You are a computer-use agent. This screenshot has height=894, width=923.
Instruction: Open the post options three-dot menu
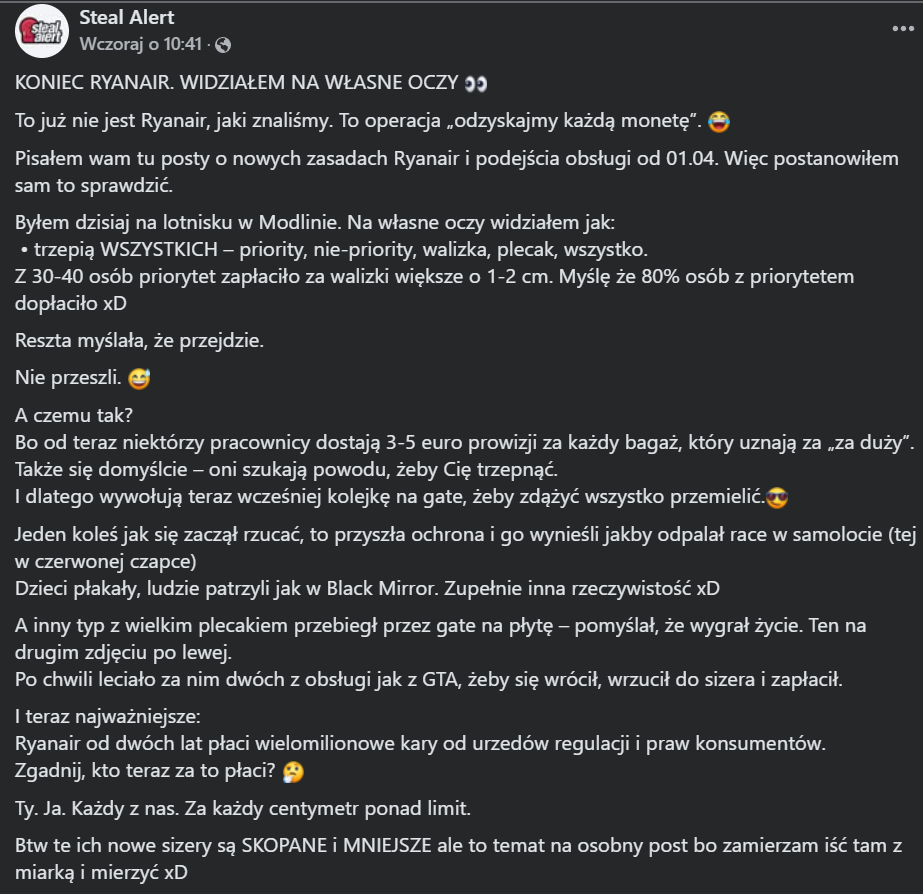tap(902, 28)
